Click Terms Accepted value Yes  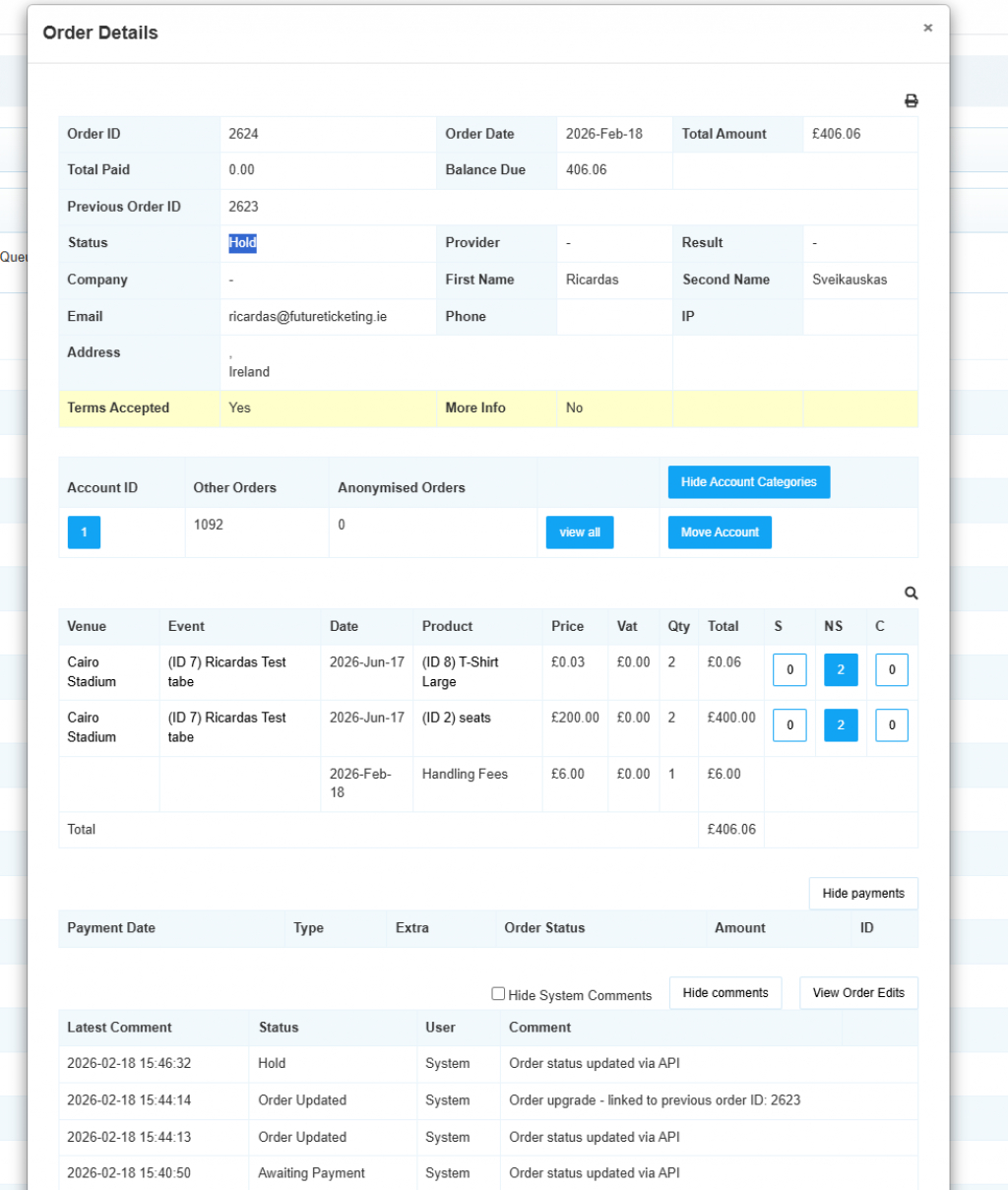(239, 407)
